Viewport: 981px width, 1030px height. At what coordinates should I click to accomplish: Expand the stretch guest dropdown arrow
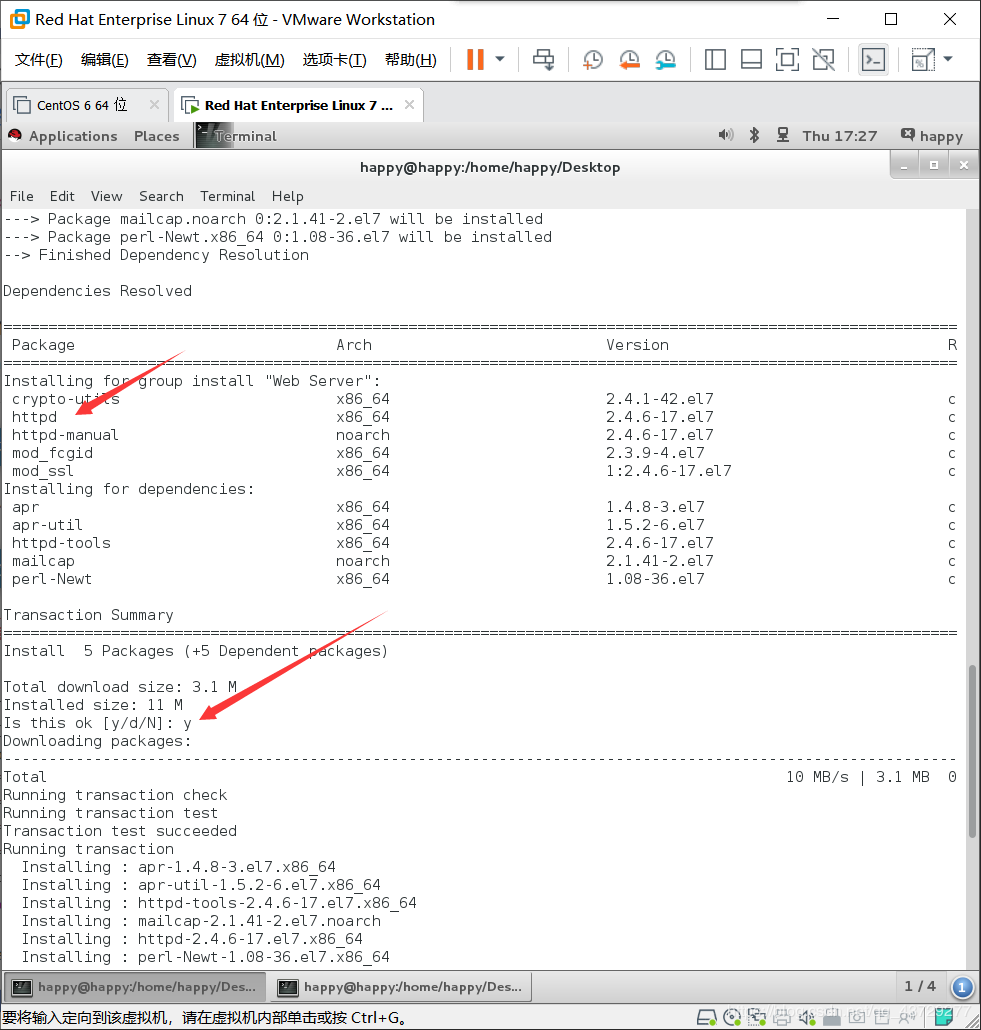point(948,59)
